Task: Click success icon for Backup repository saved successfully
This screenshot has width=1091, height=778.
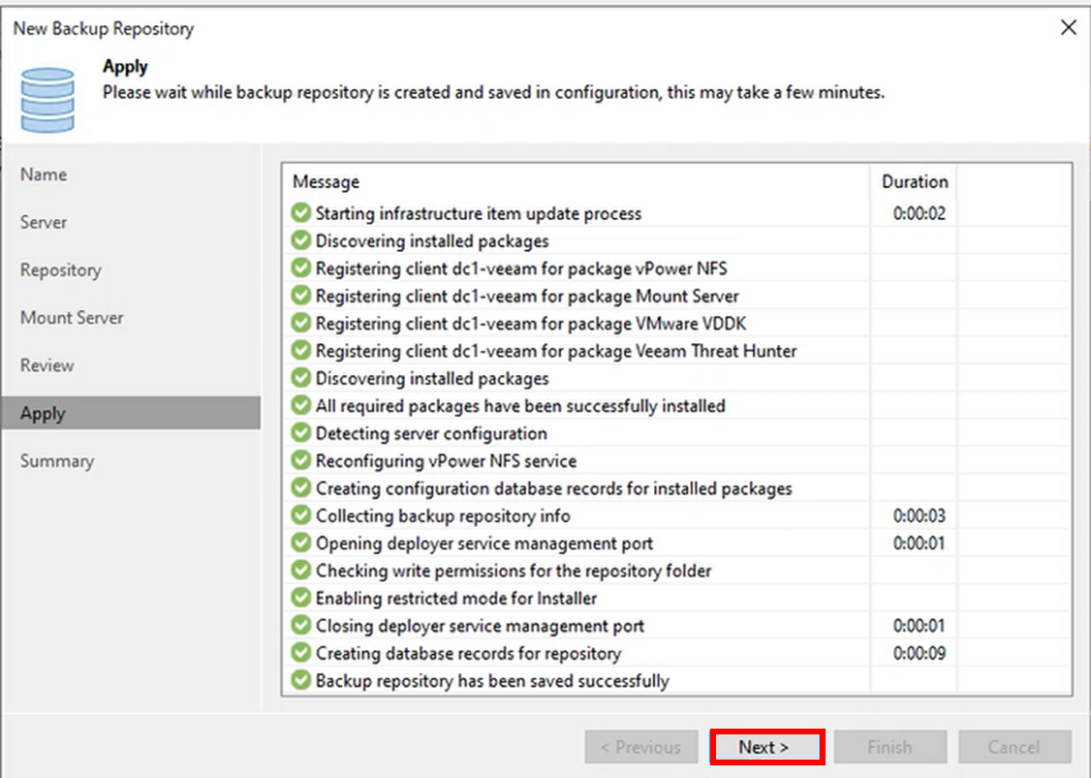Action: (x=301, y=681)
